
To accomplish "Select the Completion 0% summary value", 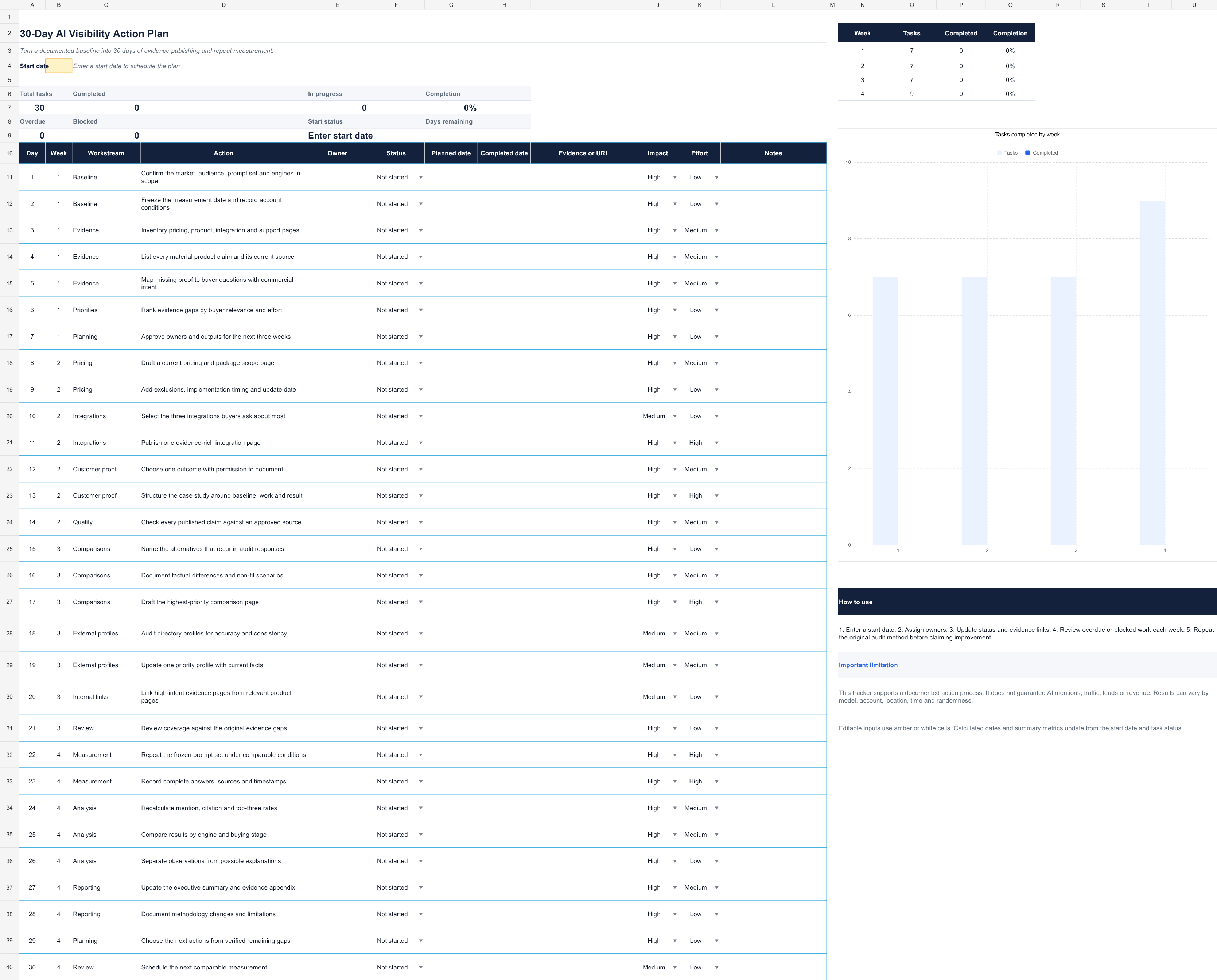I will click(x=470, y=108).
